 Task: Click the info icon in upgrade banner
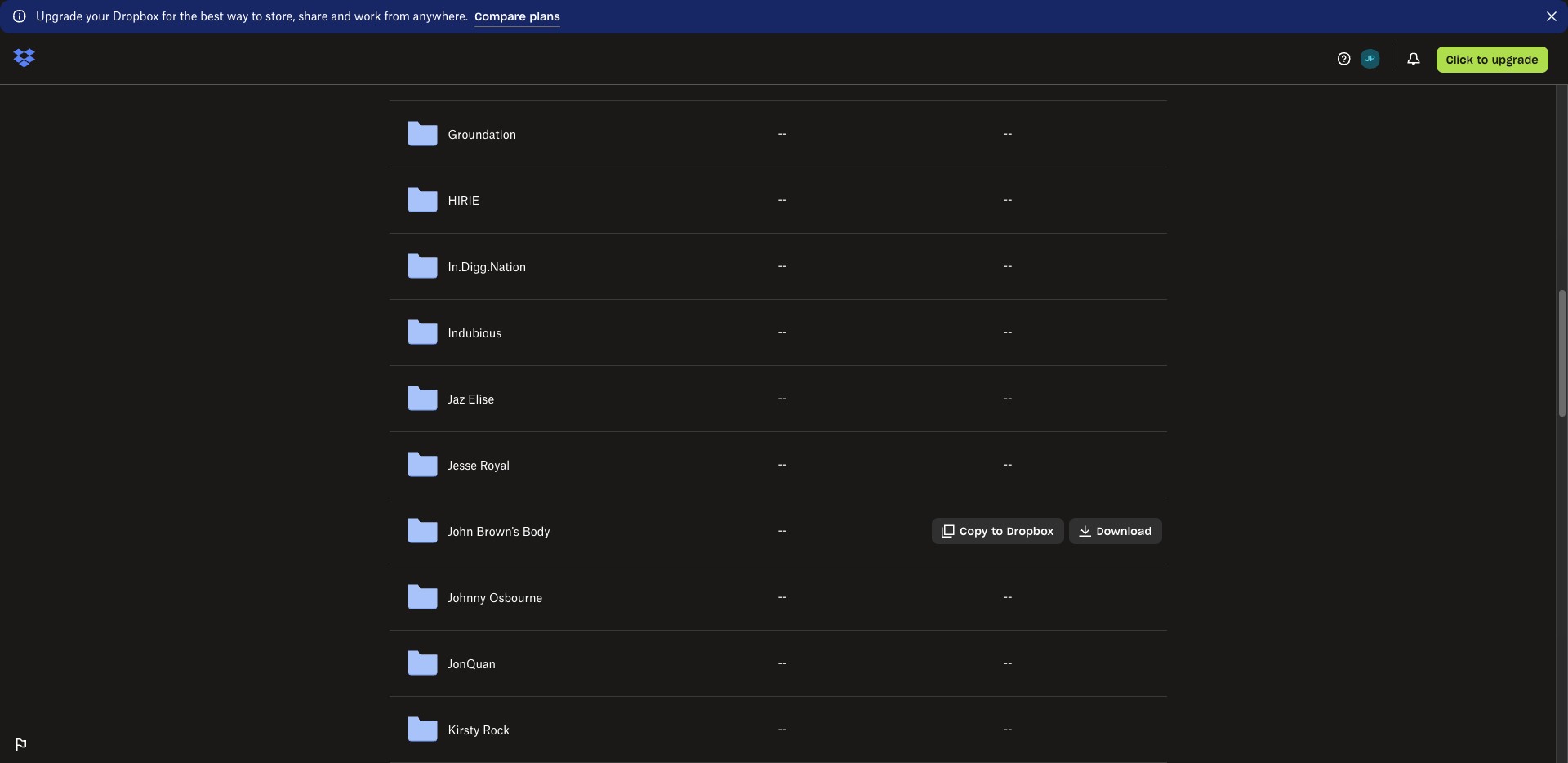(x=20, y=16)
